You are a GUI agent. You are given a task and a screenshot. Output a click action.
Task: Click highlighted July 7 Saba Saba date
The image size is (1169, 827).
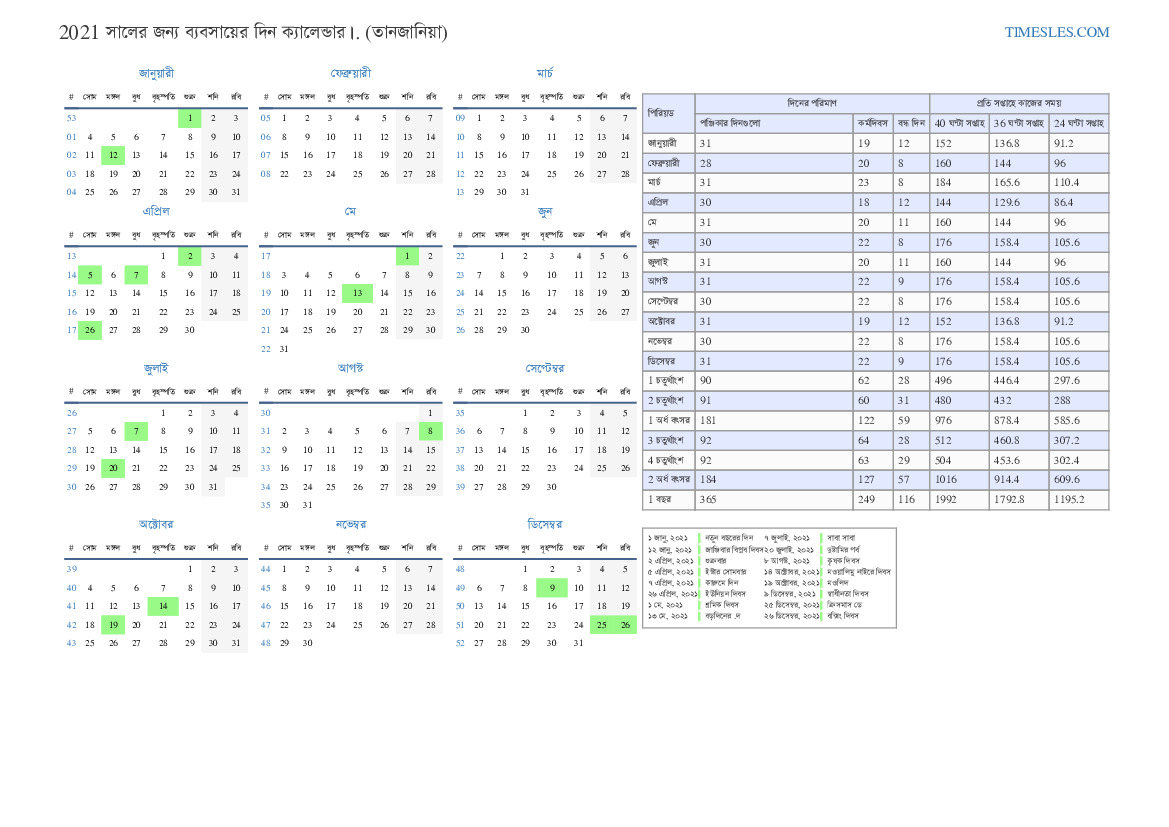(x=136, y=431)
